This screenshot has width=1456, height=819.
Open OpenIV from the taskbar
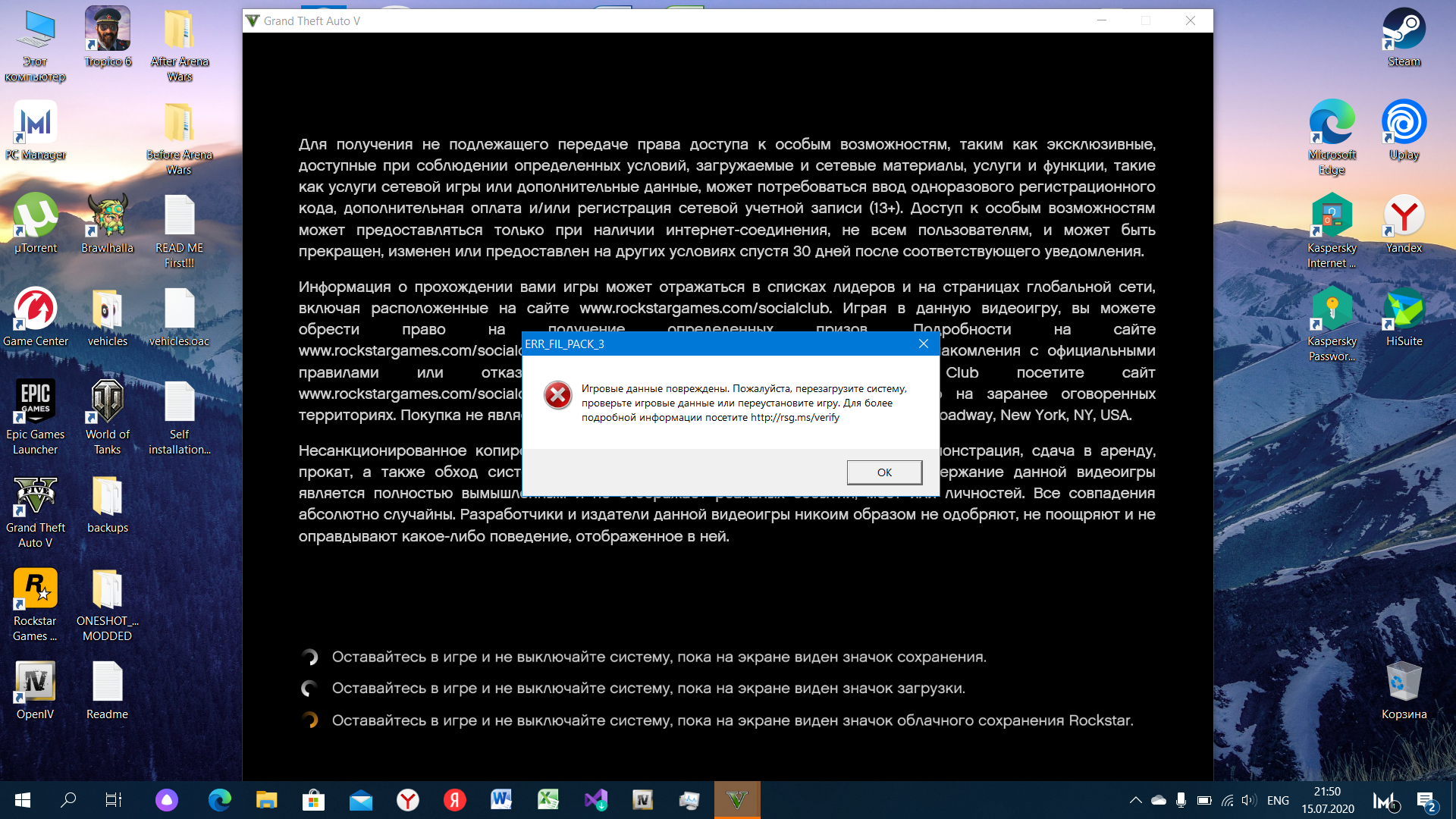point(642,800)
